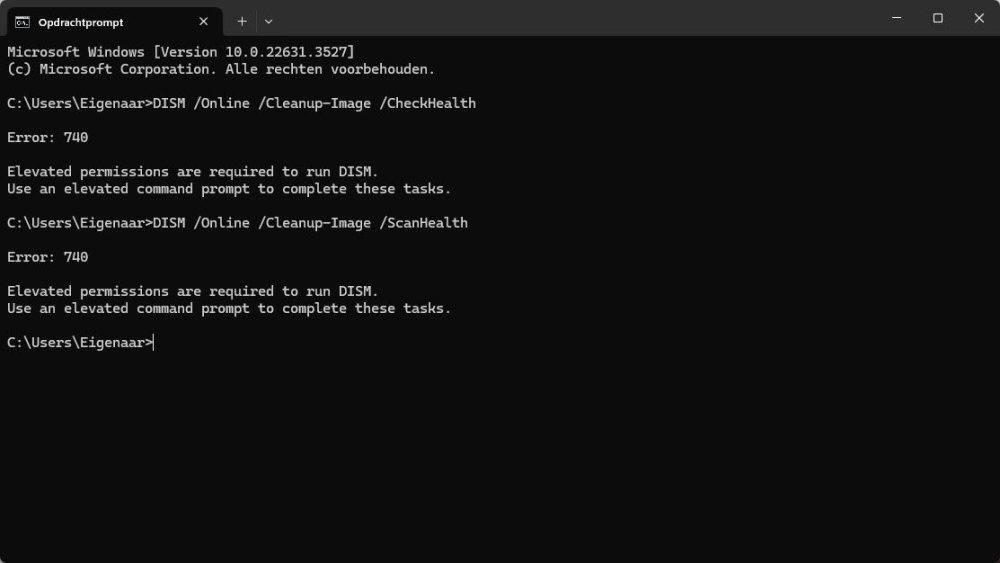This screenshot has height=563, width=1000.
Task: Click the first "Elevated permissions are required" line
Action: [x=192, y=171]
